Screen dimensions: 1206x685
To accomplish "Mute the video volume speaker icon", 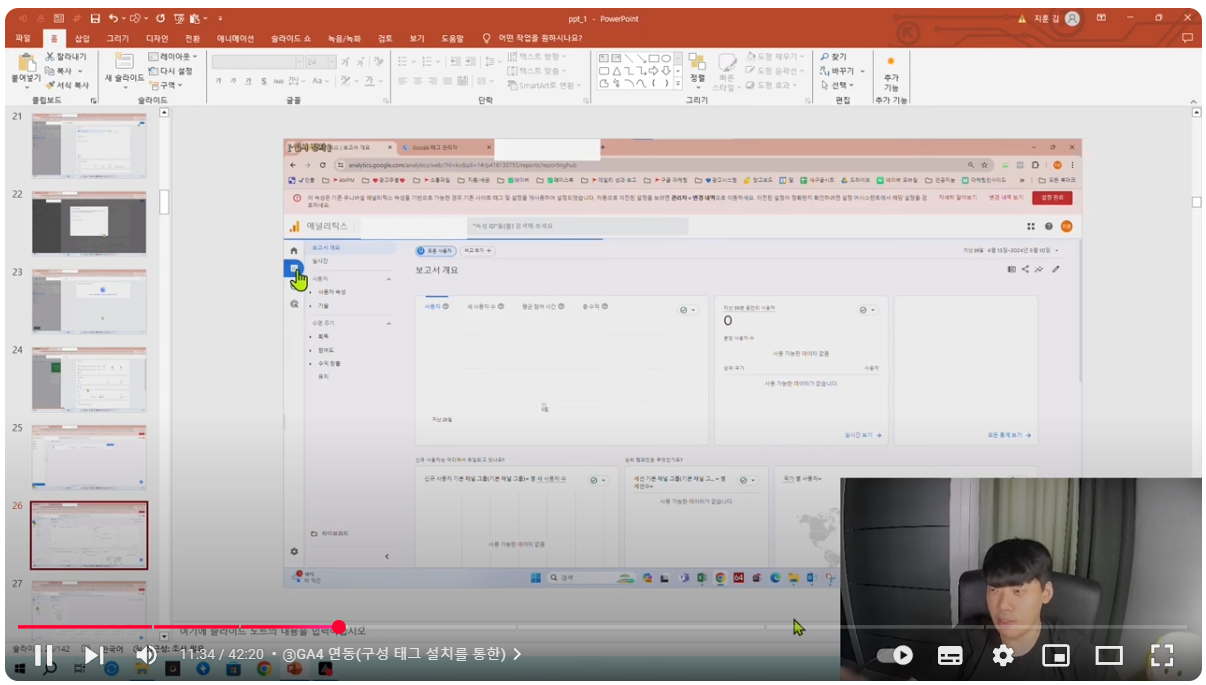I will (146, 656).
